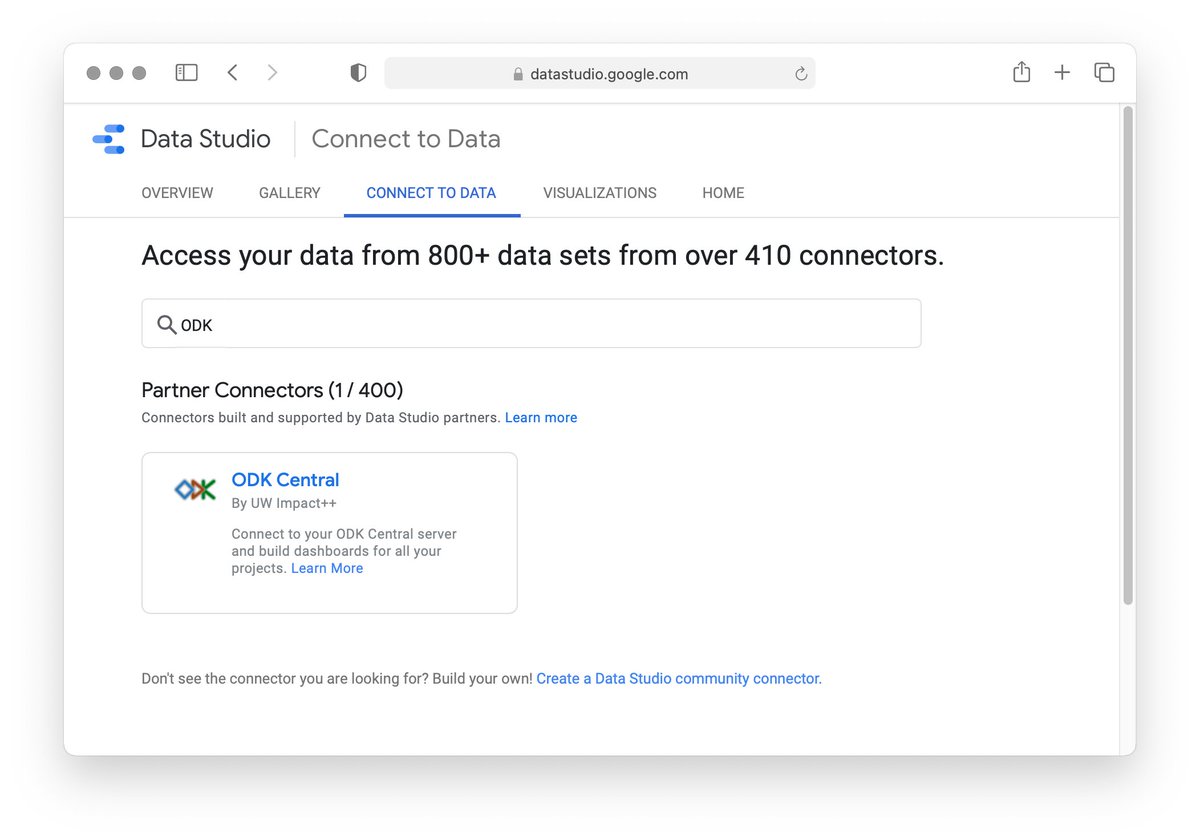Select the Overview tab

tap(177, 192)
